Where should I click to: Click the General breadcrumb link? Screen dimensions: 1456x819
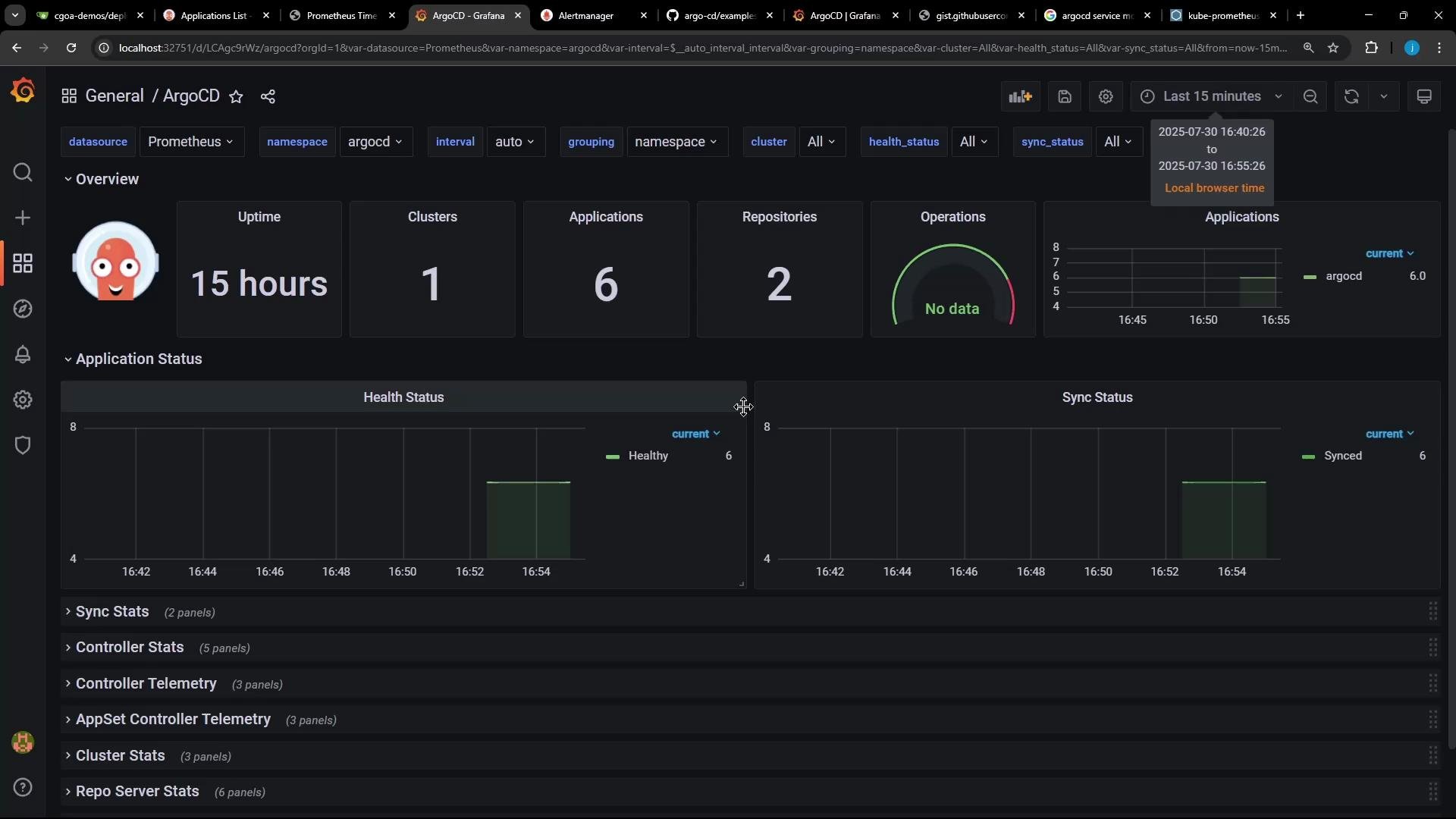[115, 96]
